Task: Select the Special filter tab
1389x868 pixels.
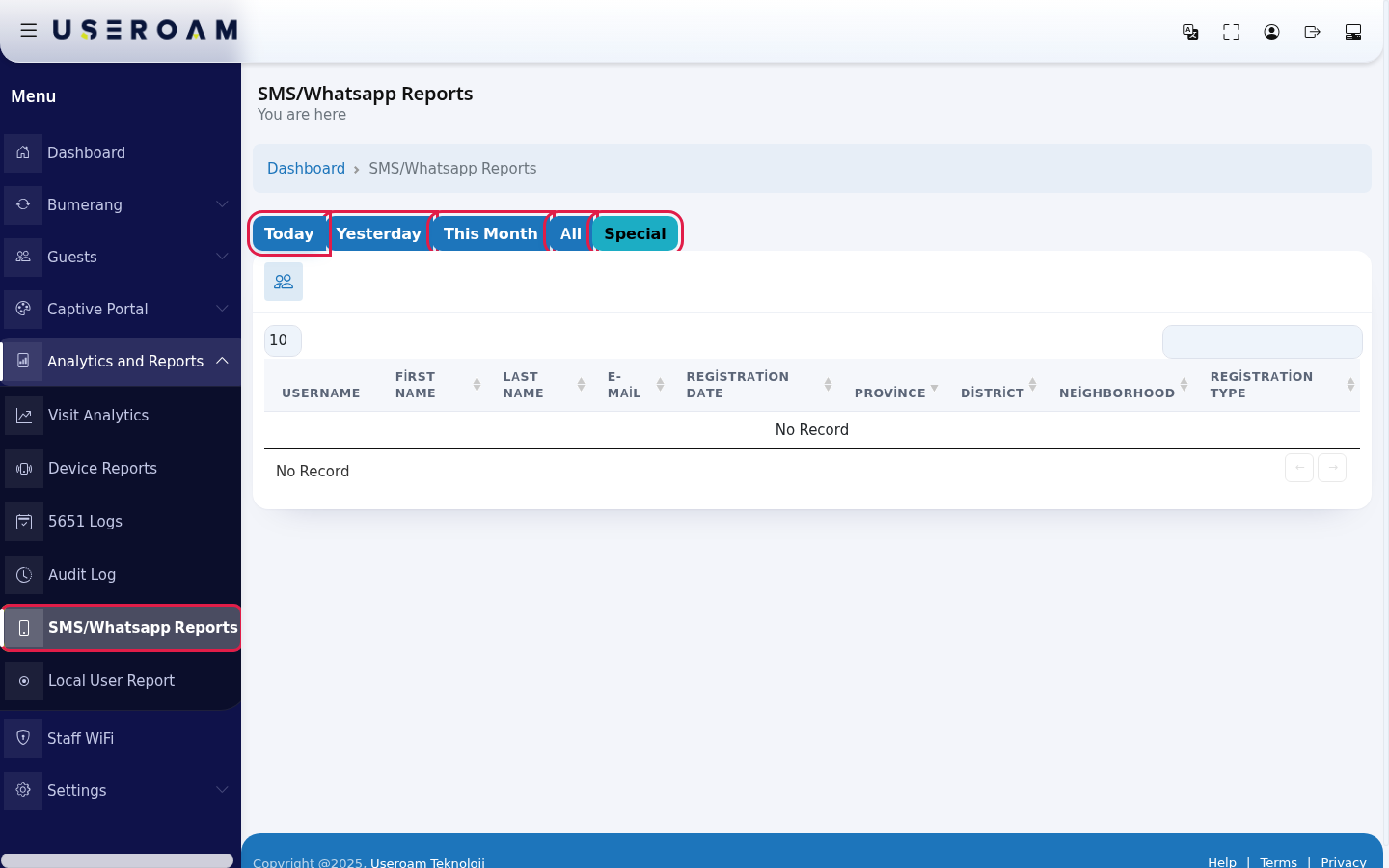Action: point(635,233)
